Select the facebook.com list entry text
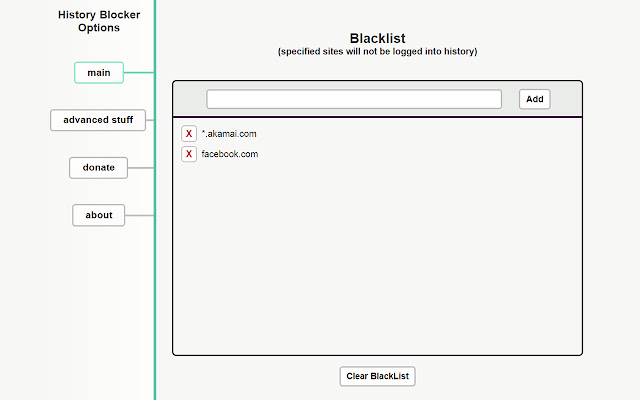 click(x=230, y=154)
